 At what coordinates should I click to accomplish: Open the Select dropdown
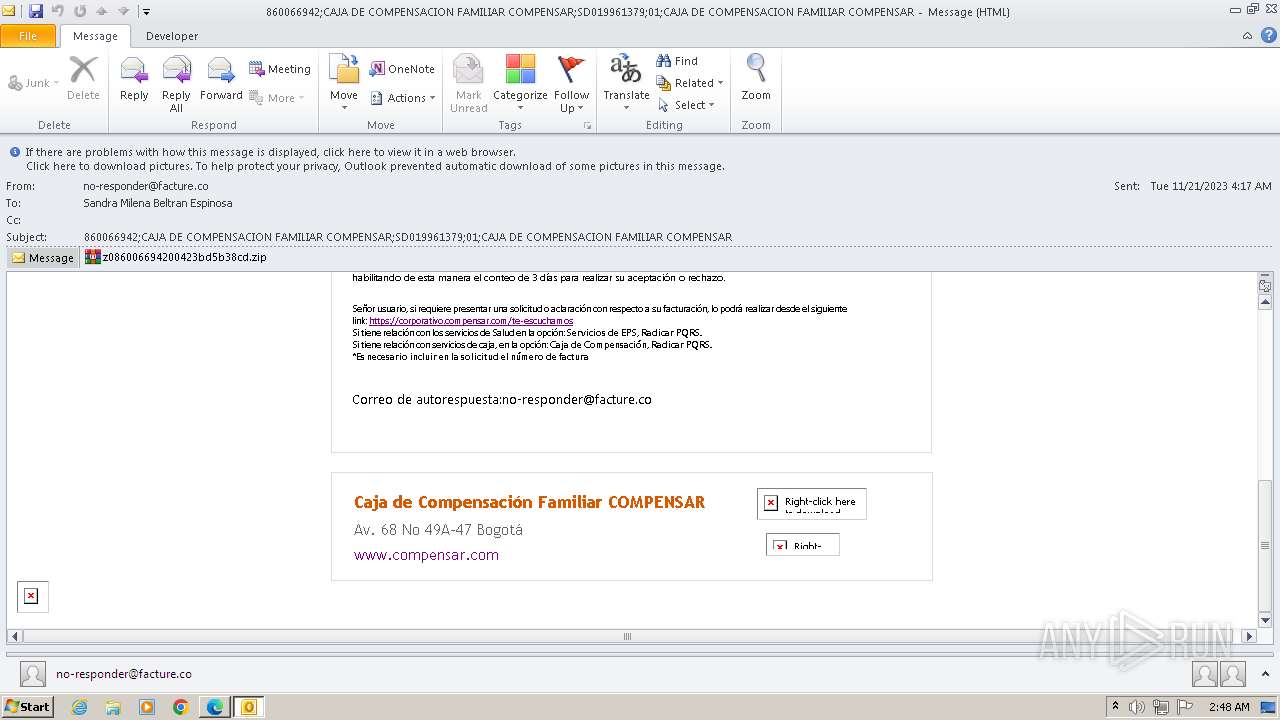coord(686,105)
